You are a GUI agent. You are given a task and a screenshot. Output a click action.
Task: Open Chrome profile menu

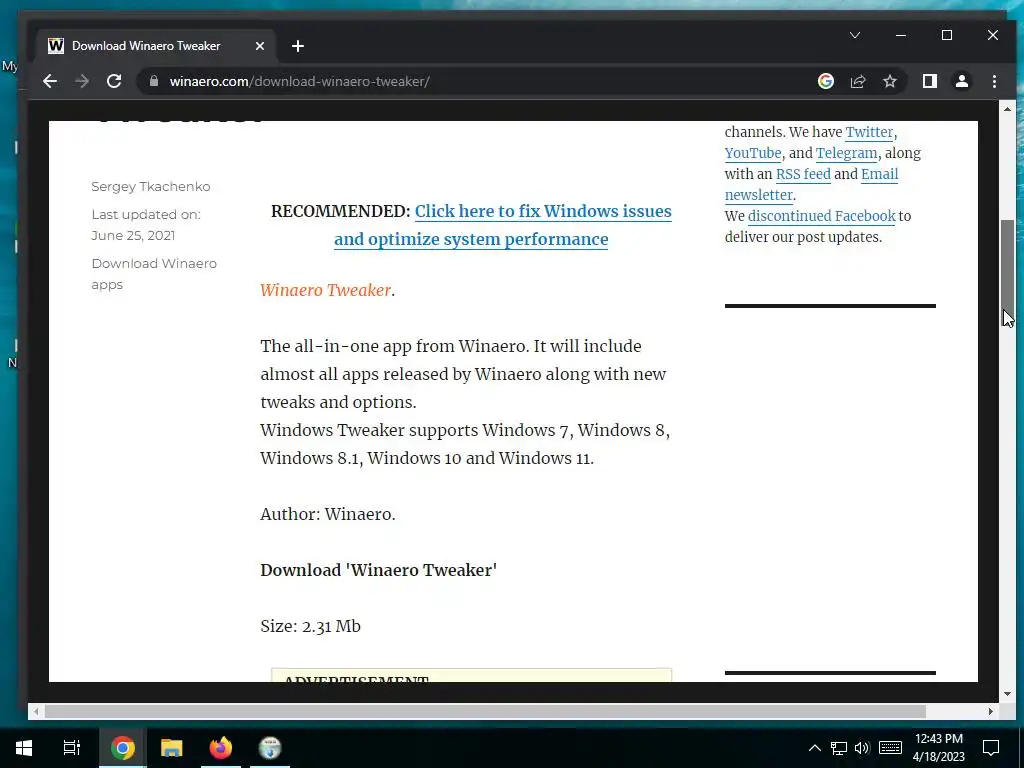coord(961,81)
